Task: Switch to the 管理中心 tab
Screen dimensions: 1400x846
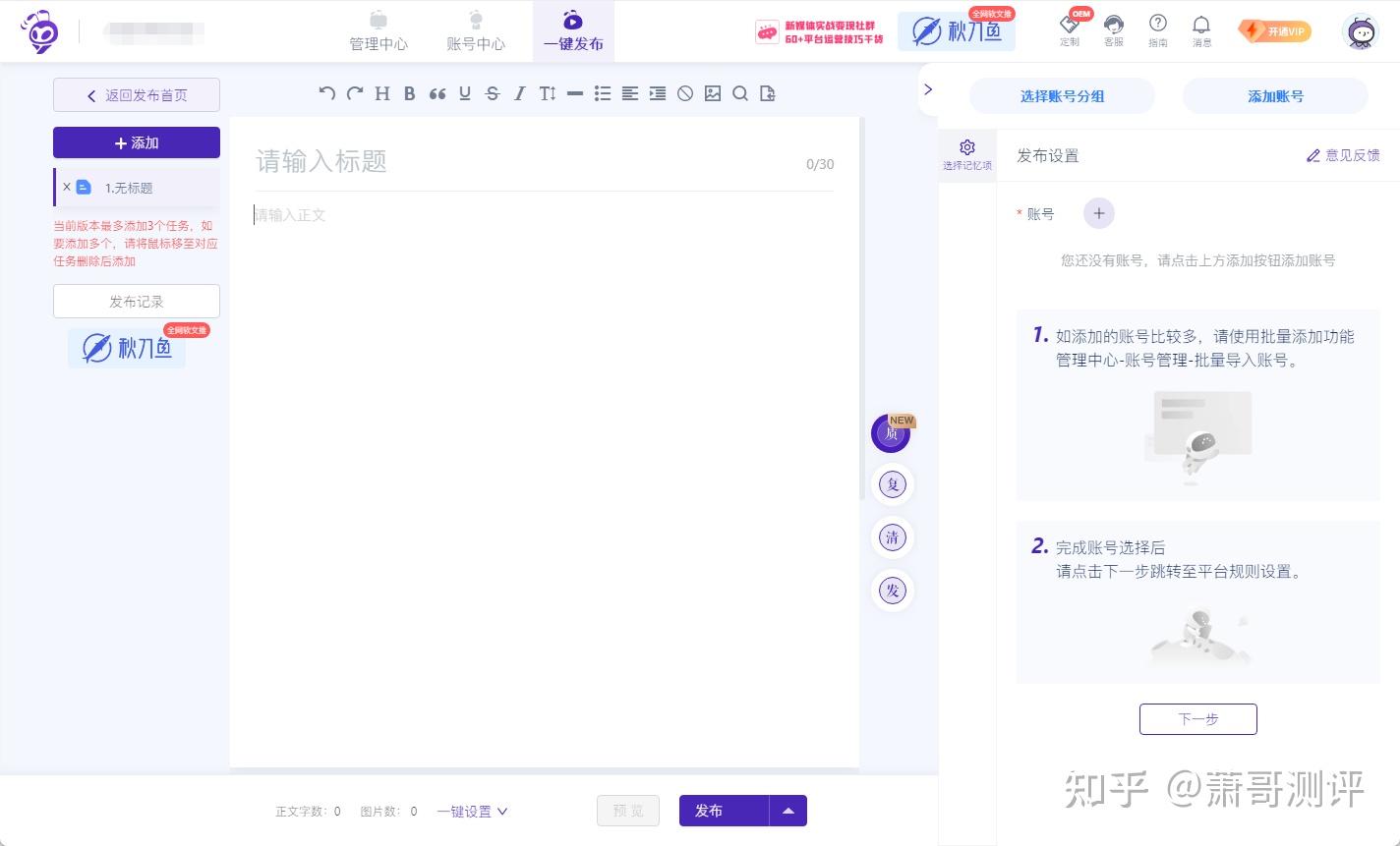Action: (x=379, y=31)
